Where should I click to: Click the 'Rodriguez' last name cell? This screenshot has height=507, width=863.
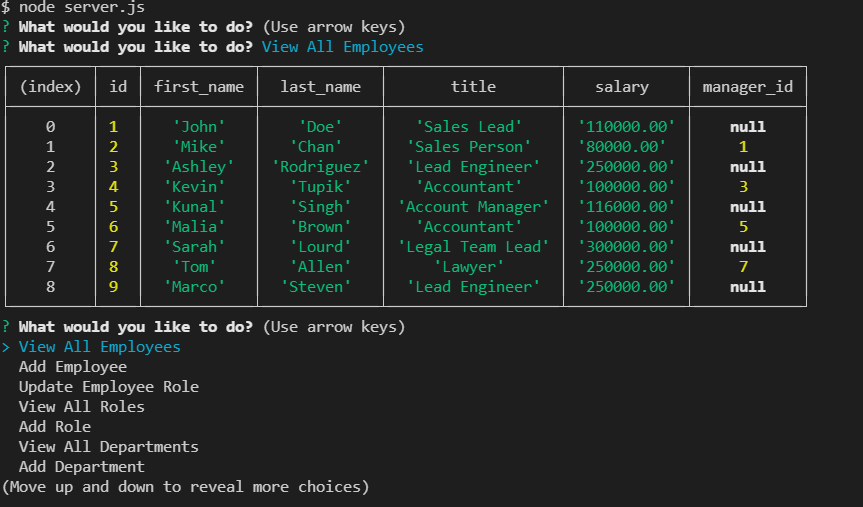coord(320,167)
